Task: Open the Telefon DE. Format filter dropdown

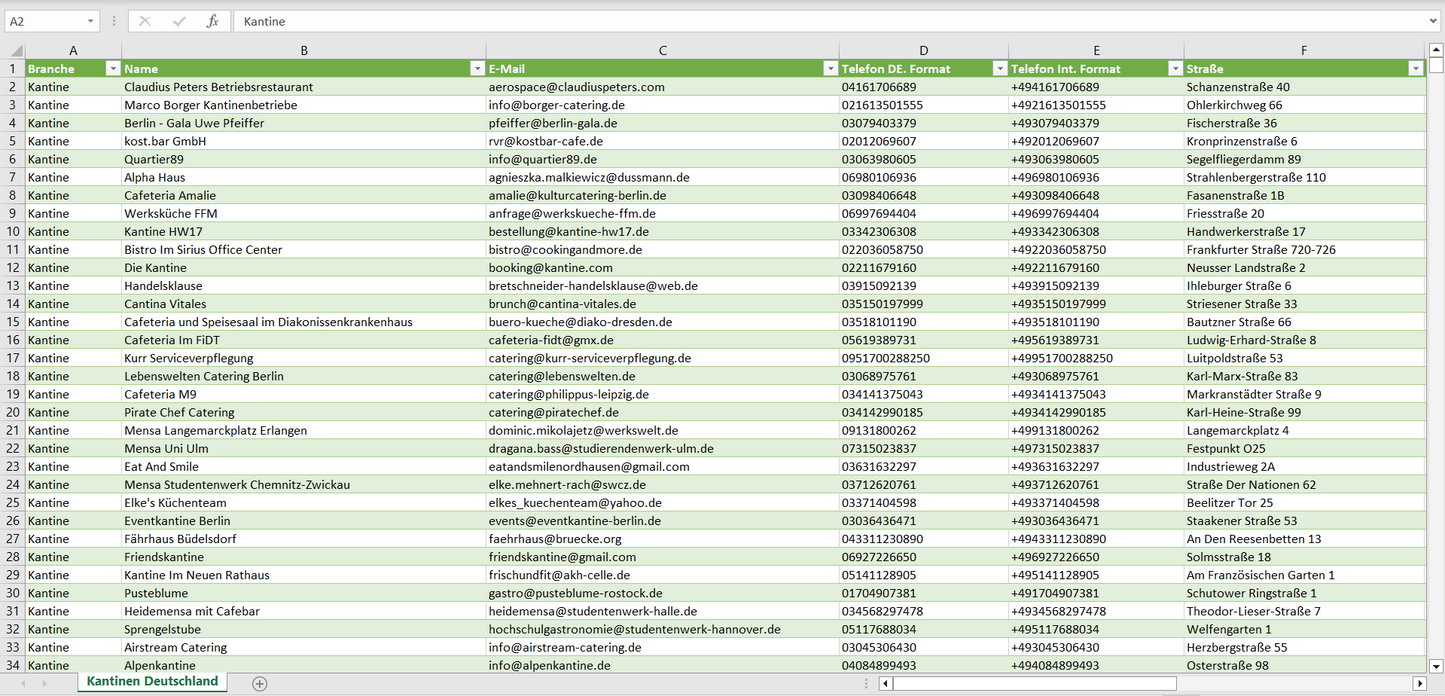Action: pos(998,69)
